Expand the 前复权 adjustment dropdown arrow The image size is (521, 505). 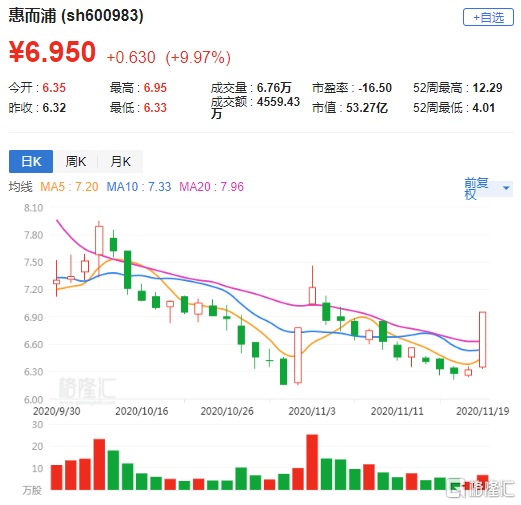(x=506, y=188)
